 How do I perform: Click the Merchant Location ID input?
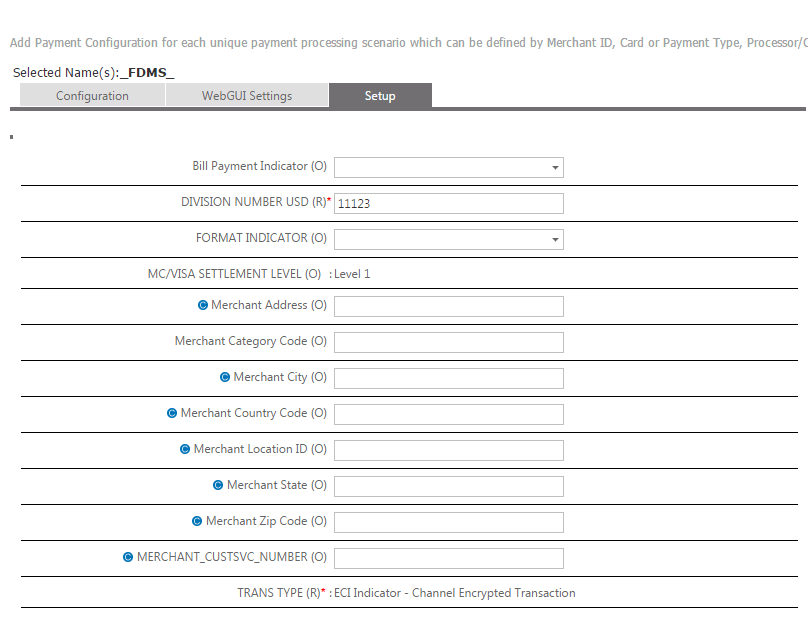coord(448,450)
